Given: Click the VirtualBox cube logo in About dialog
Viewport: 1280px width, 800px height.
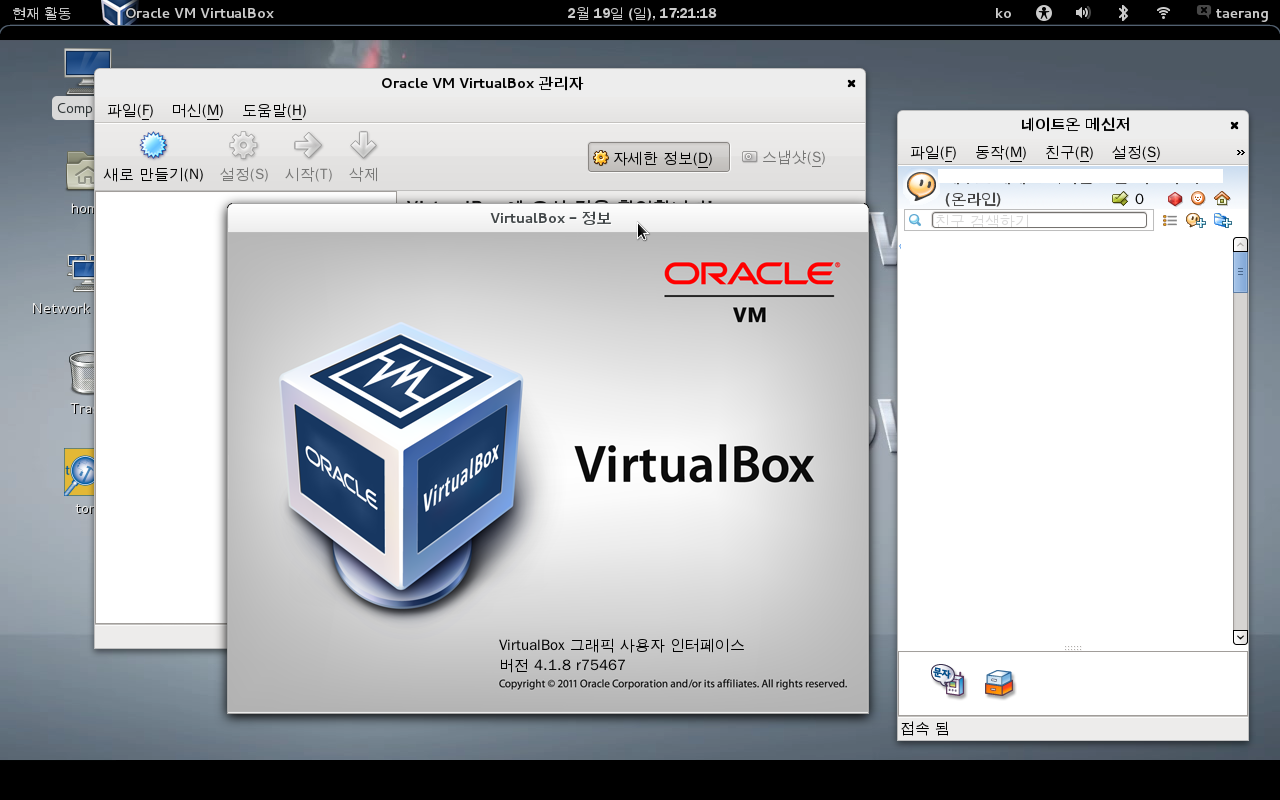Looking at the screenshot, I should pos(400,465).
